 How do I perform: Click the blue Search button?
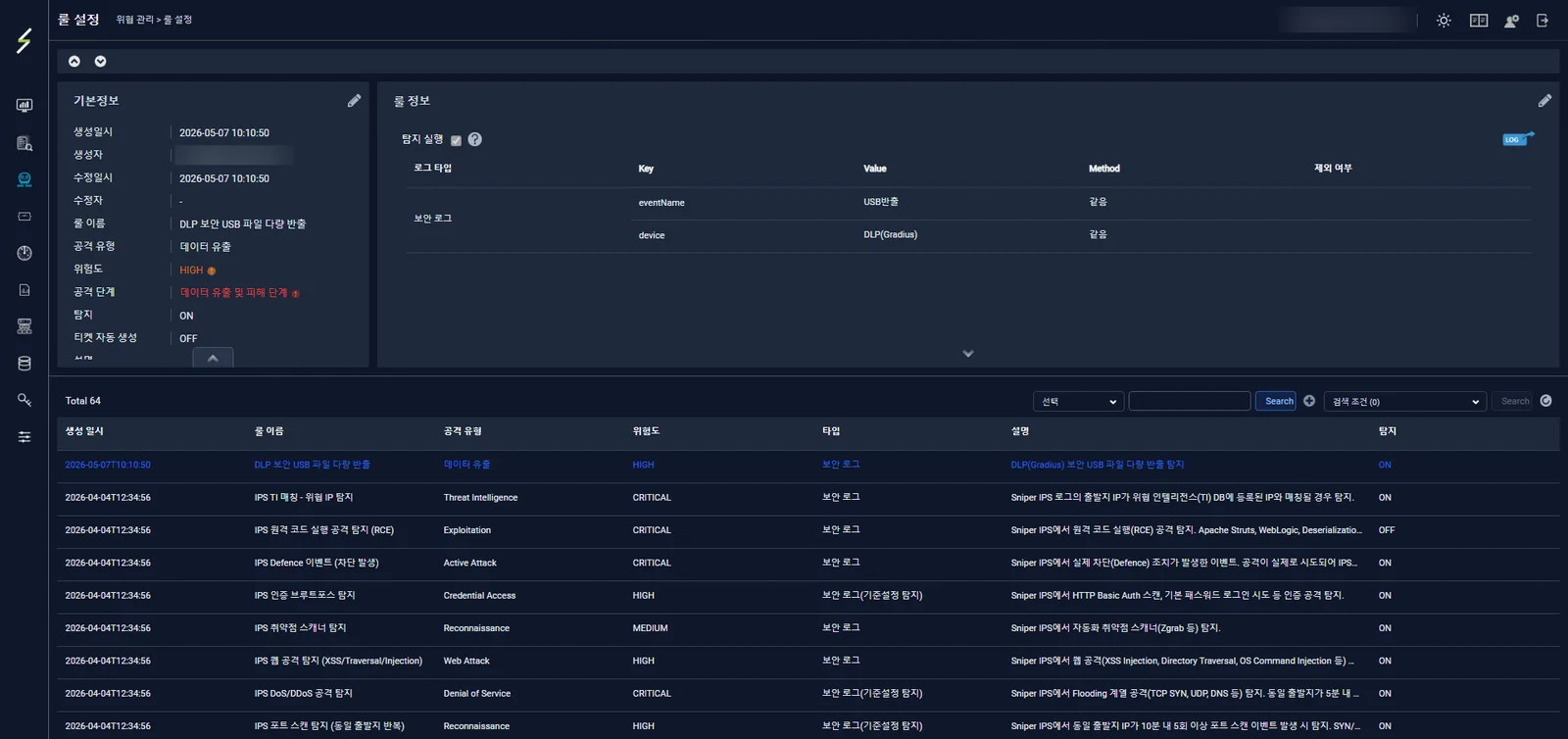click(x=1277, y=401)
